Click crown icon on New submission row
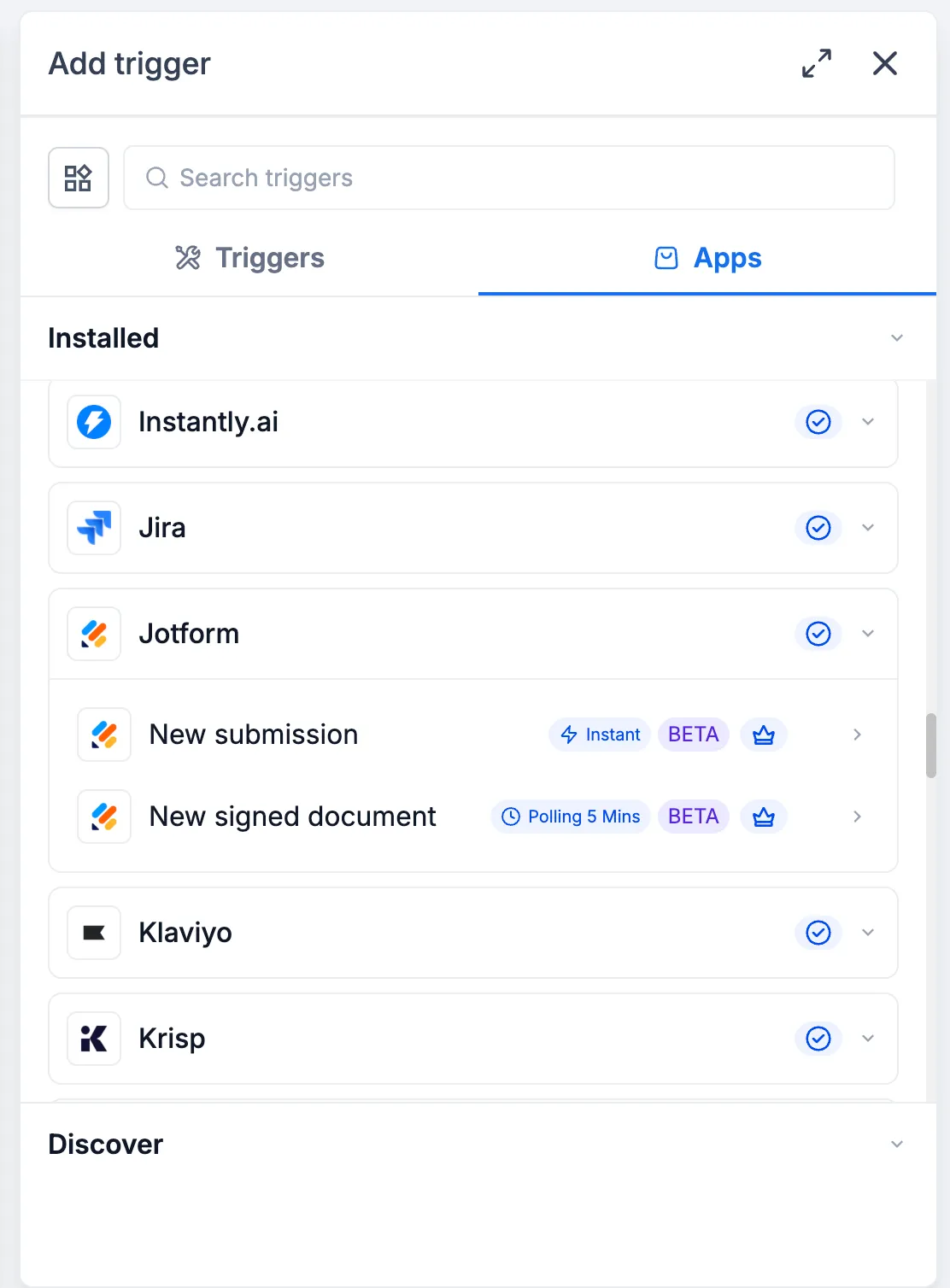Image resolution: width=950 pixels, height=1288 pixels. point(764,735)
